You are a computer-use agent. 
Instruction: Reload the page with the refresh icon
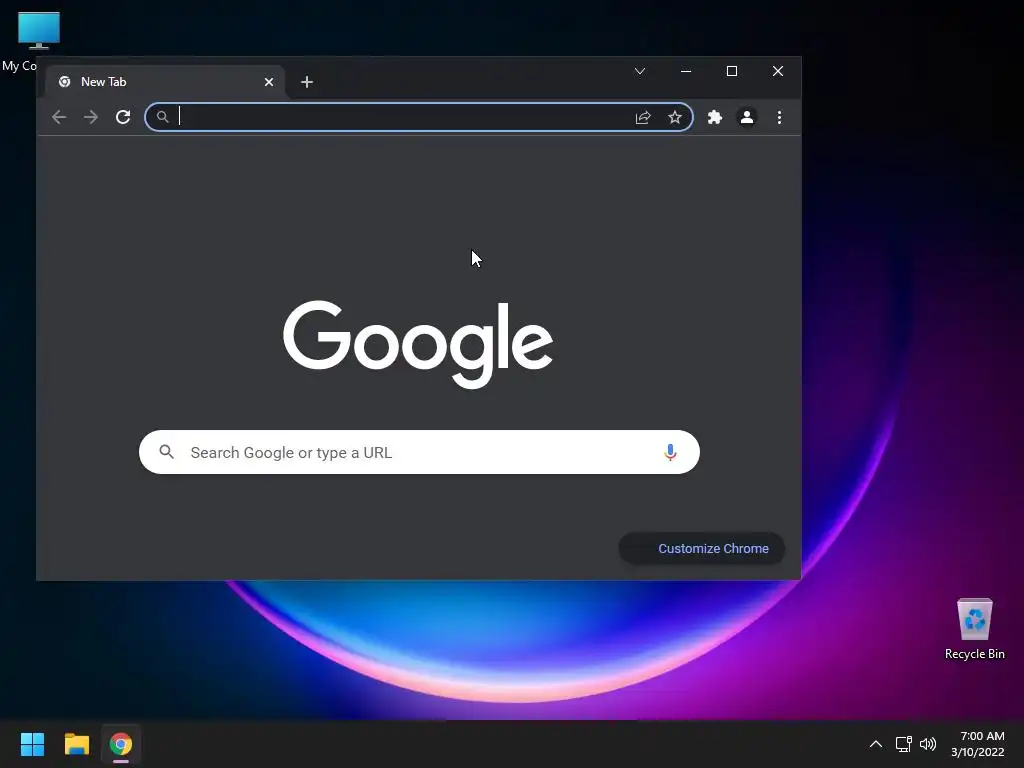click(123, 117)
